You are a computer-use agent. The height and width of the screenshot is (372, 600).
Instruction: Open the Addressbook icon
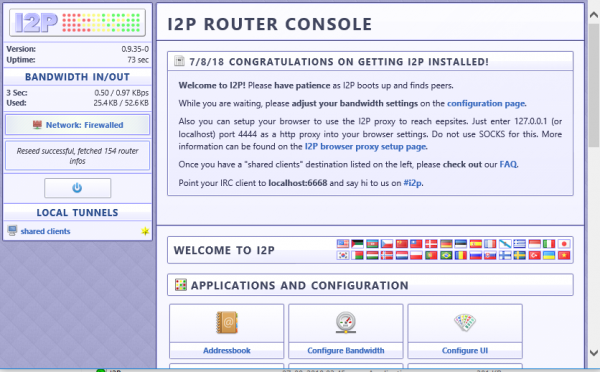[227, 322]
